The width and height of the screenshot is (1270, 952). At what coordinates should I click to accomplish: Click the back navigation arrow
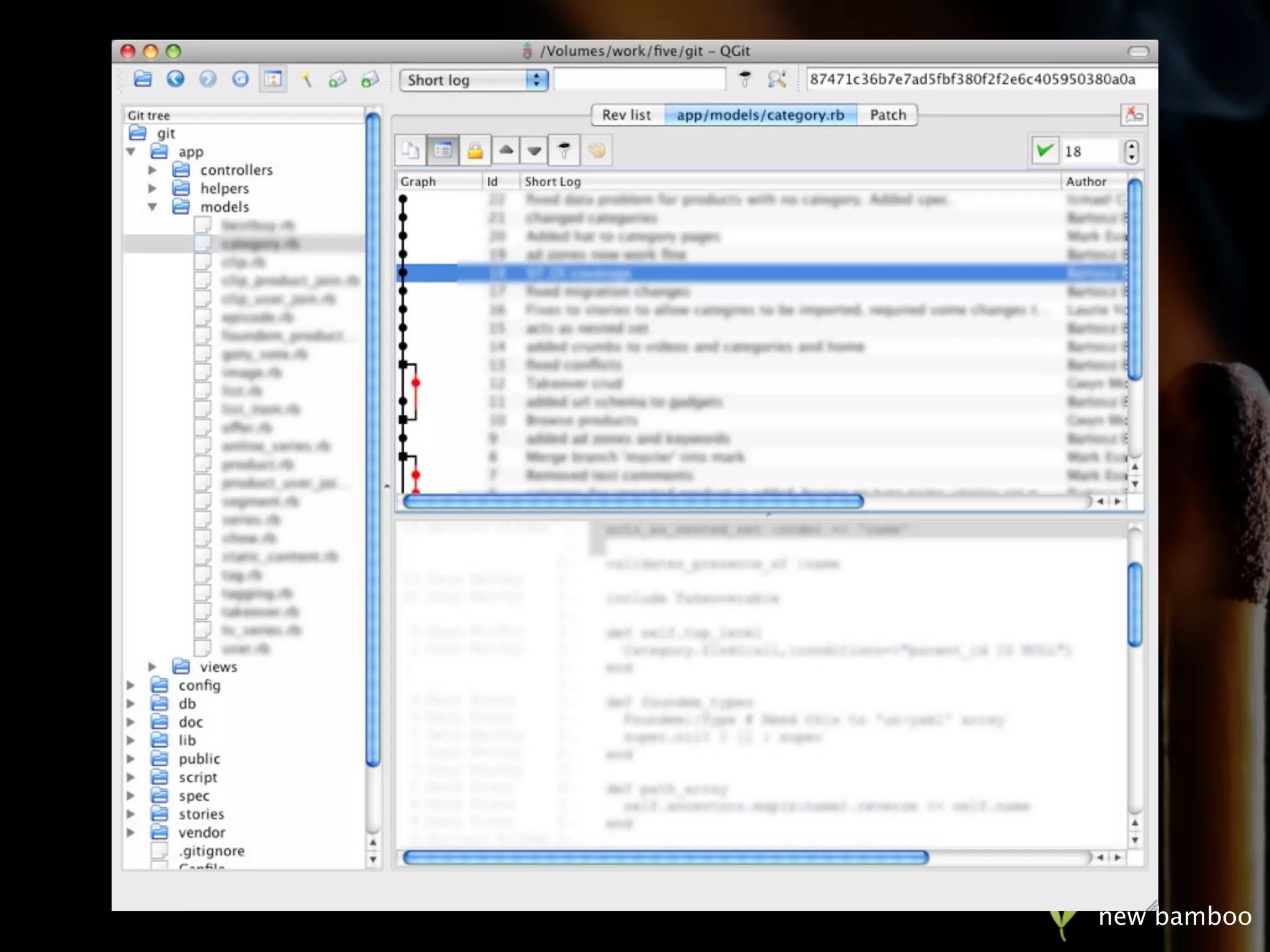coord(175,79)
